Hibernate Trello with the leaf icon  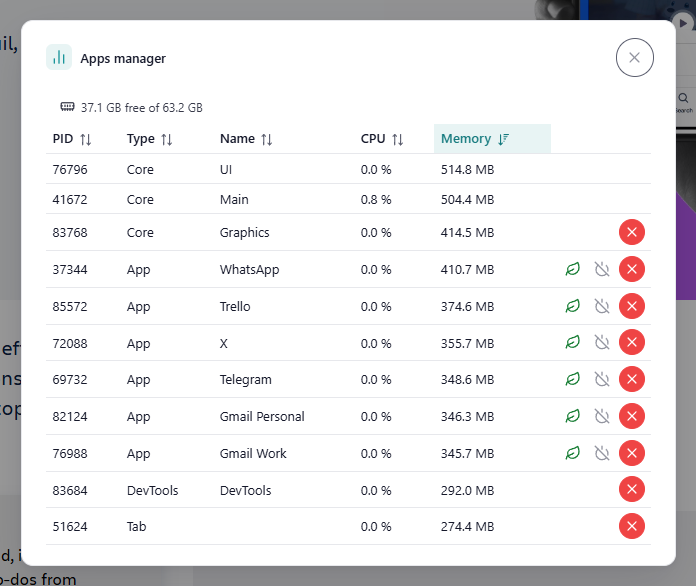pos(573,306)
